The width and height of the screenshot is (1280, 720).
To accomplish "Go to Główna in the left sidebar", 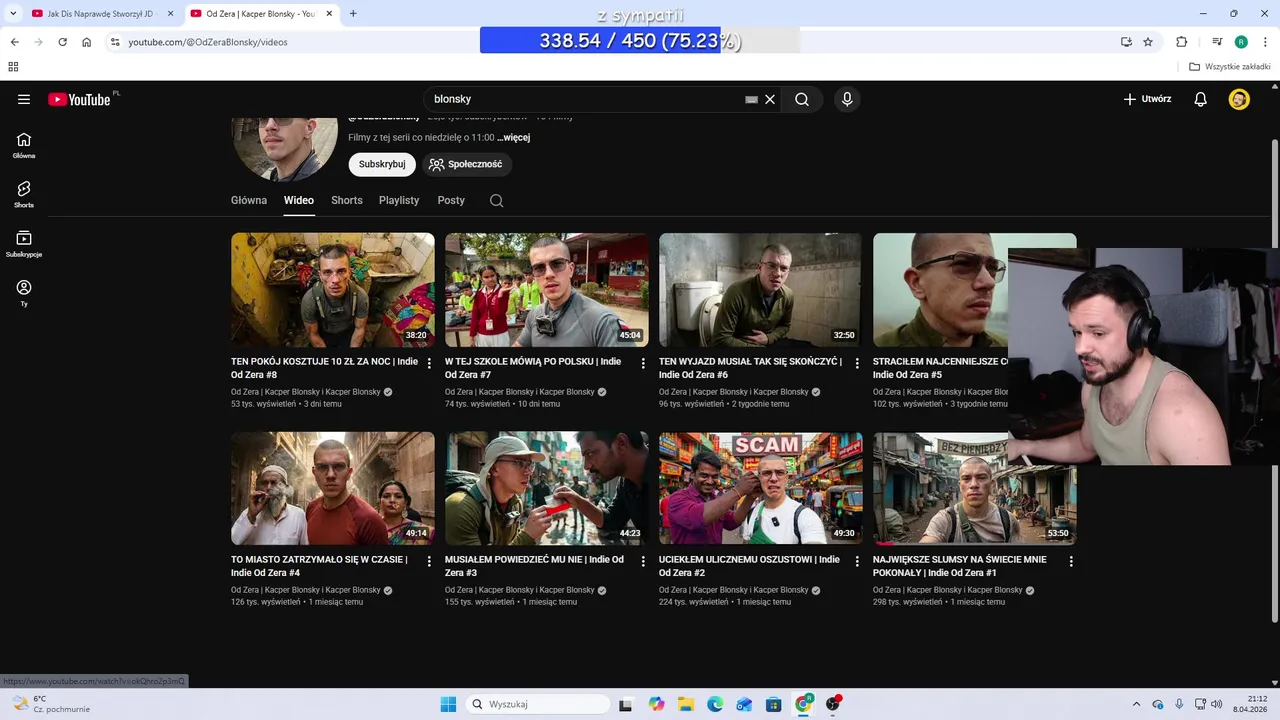I will point(24,146).
